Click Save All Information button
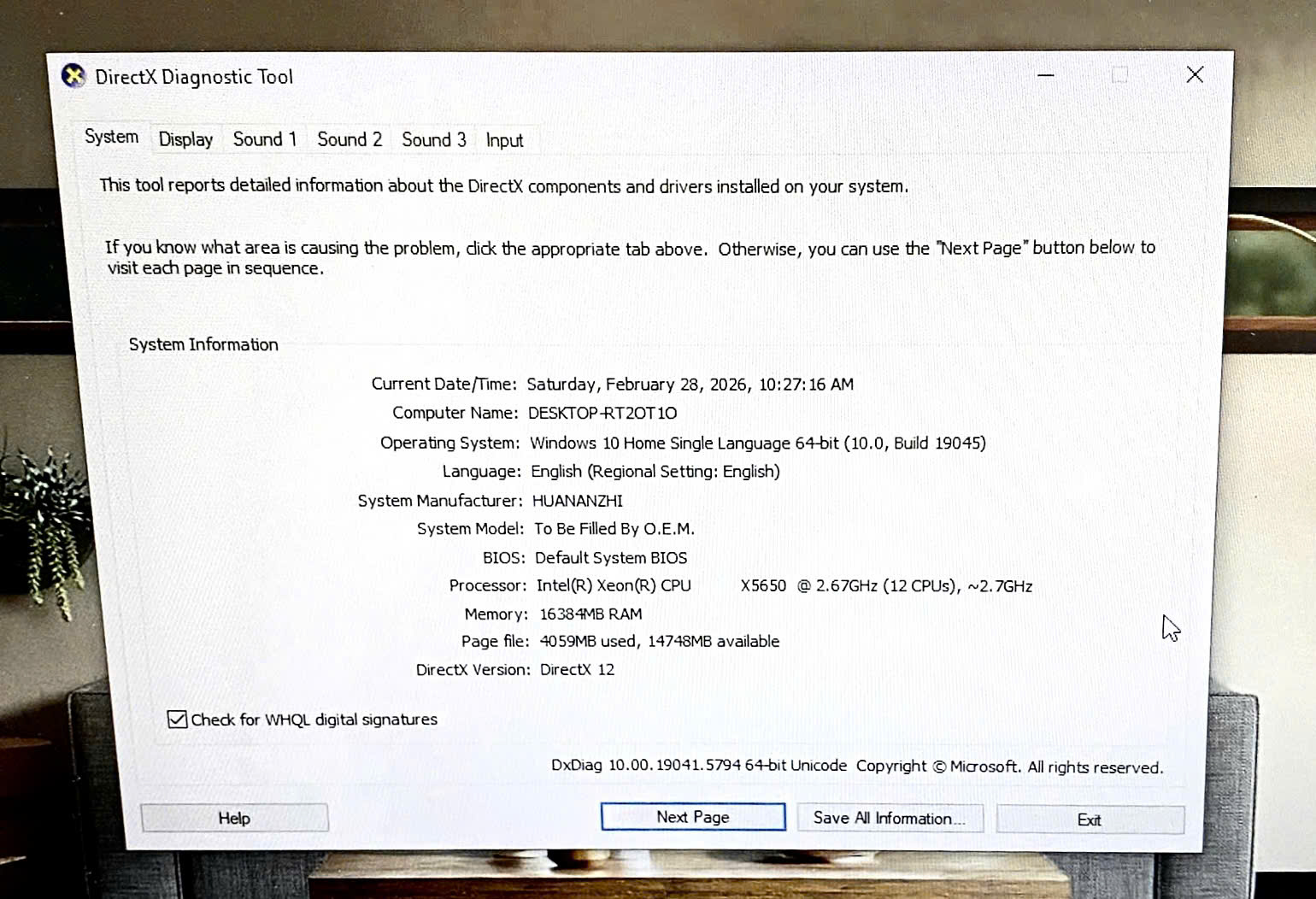 (890, 818)
